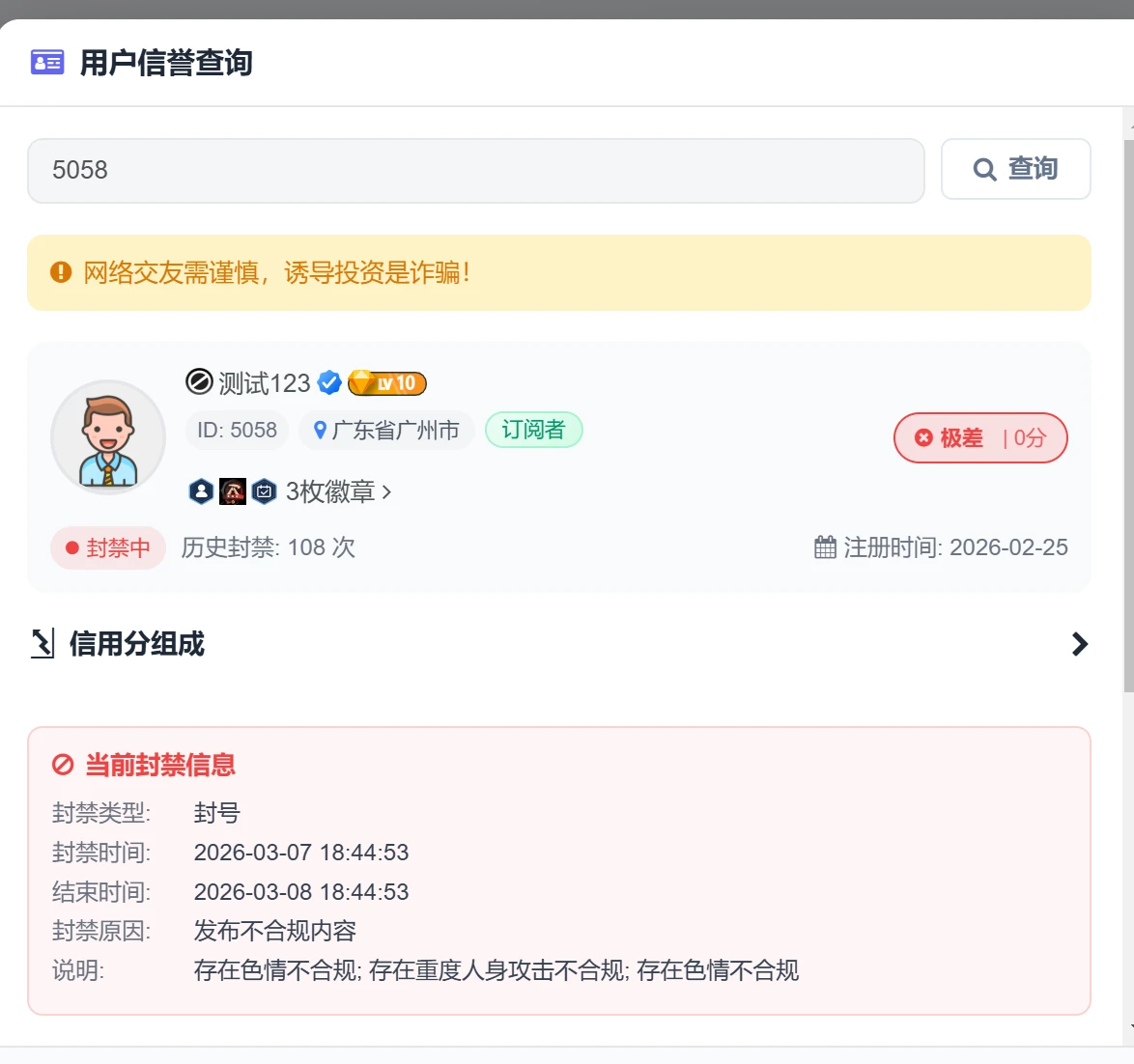The height and width of the screenshot is (1064, 1134).
Task: Click the first user silhouette hexagon badge
Action: (201, 491)
